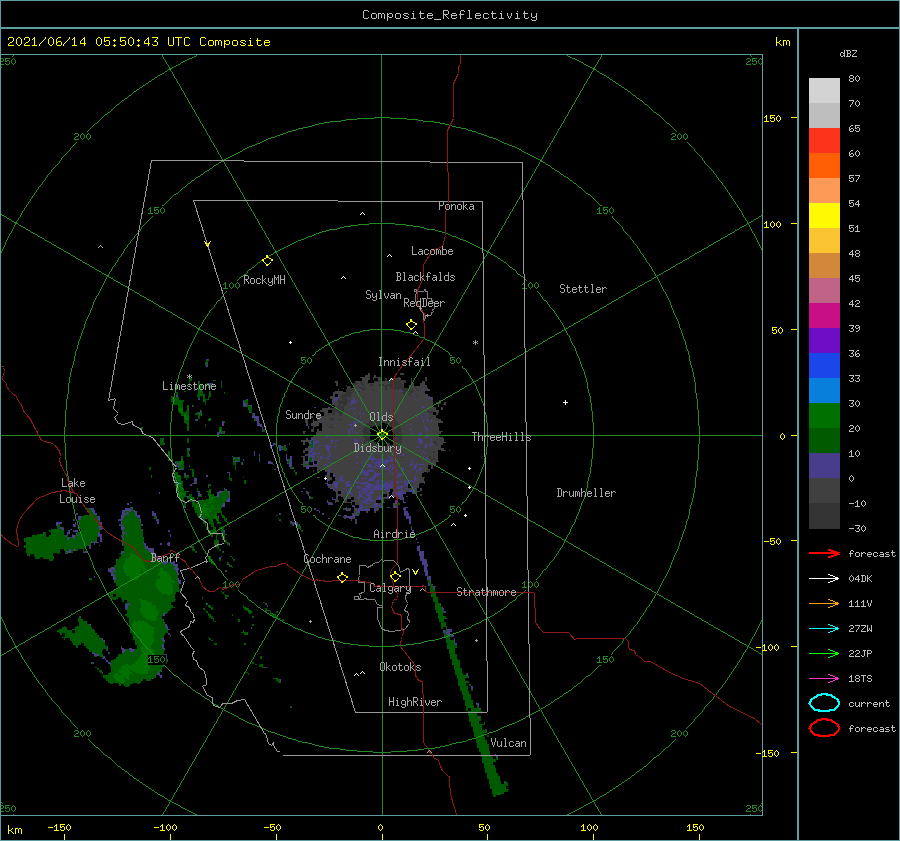Click the white plus marker east of ThreeHills
This screenshot has height=841, width=900.
click(565, 402)
